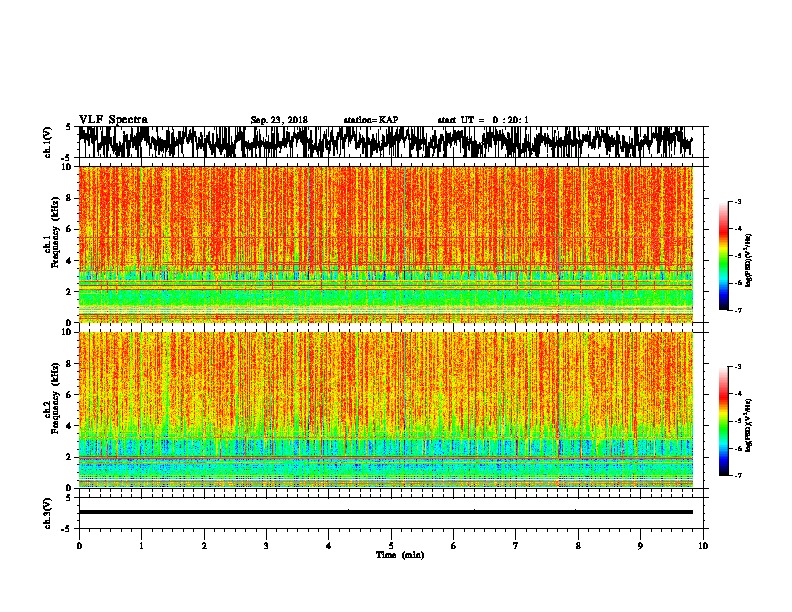The image size is (792, 612).
Task: Click the ch.1 color bar log(PSD) unit label
Action: tap(748, 260)
